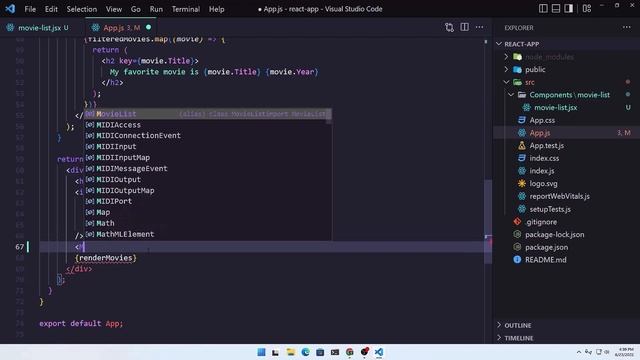Open the Run menu
Screen dimensions: 640x360
tap(156, 9)
